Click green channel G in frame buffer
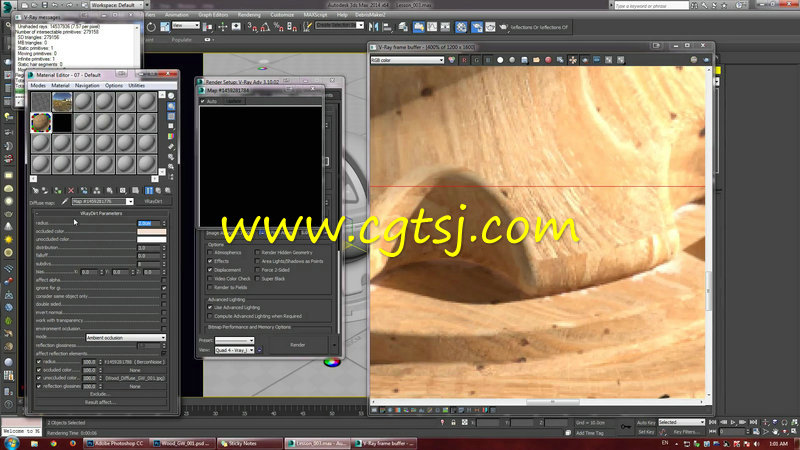This screenshot has width=800, height=450. [477, 60]
